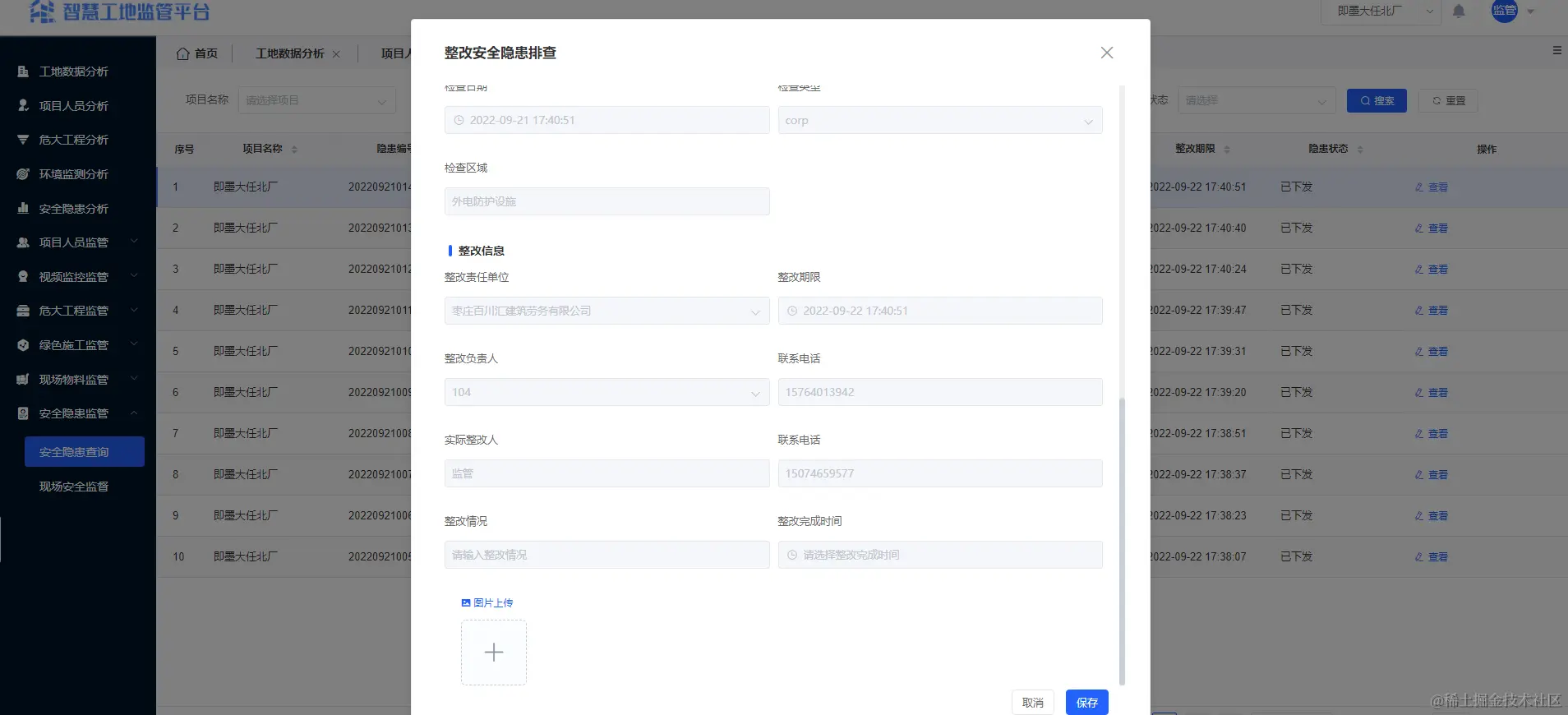Click 查看 link in row 5

[1431, 352]
